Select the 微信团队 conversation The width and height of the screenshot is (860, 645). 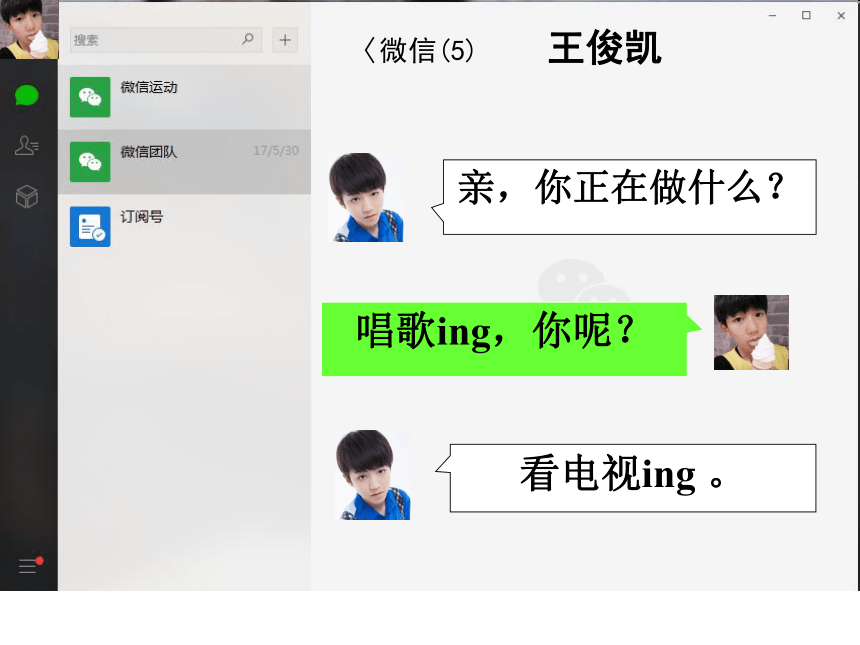(184, 162)
